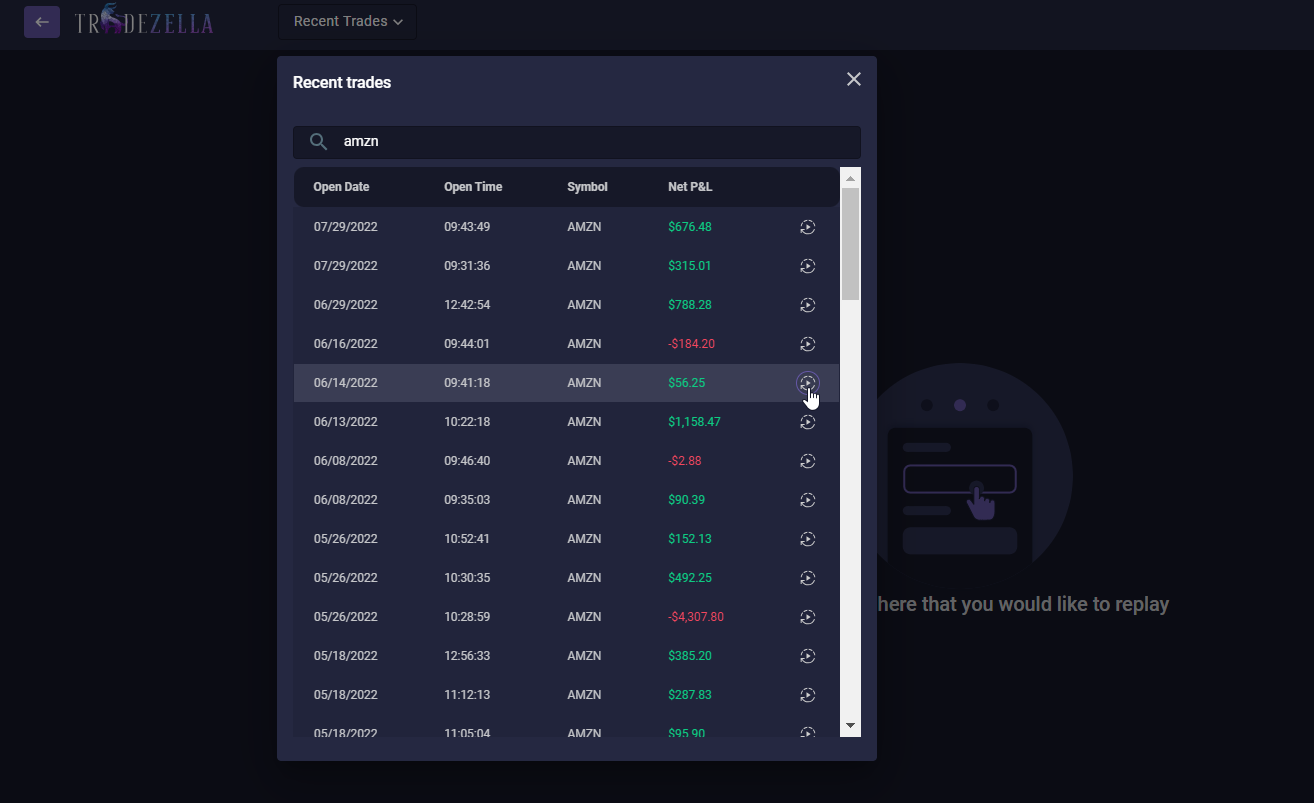1314x803 pixels.
Task: Click the Net P&L column header
Action: (x=690, y=187)
